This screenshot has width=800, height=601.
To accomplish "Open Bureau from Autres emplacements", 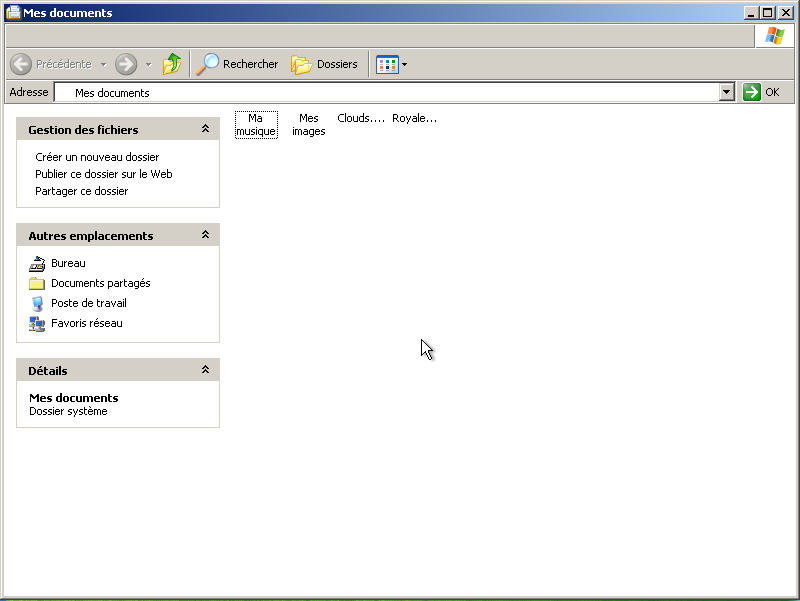I will click(x=68, y=263).
